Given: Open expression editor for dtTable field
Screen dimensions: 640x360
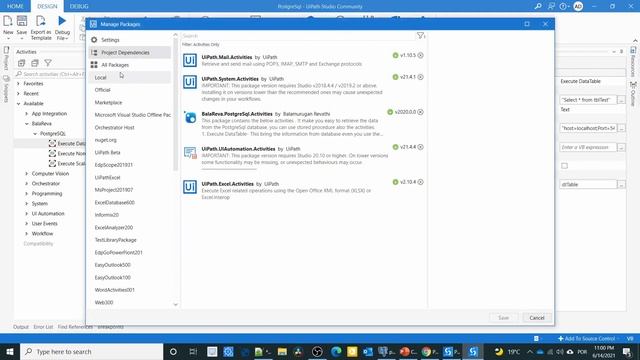Looking at the screenshot, I should [621, 184].
